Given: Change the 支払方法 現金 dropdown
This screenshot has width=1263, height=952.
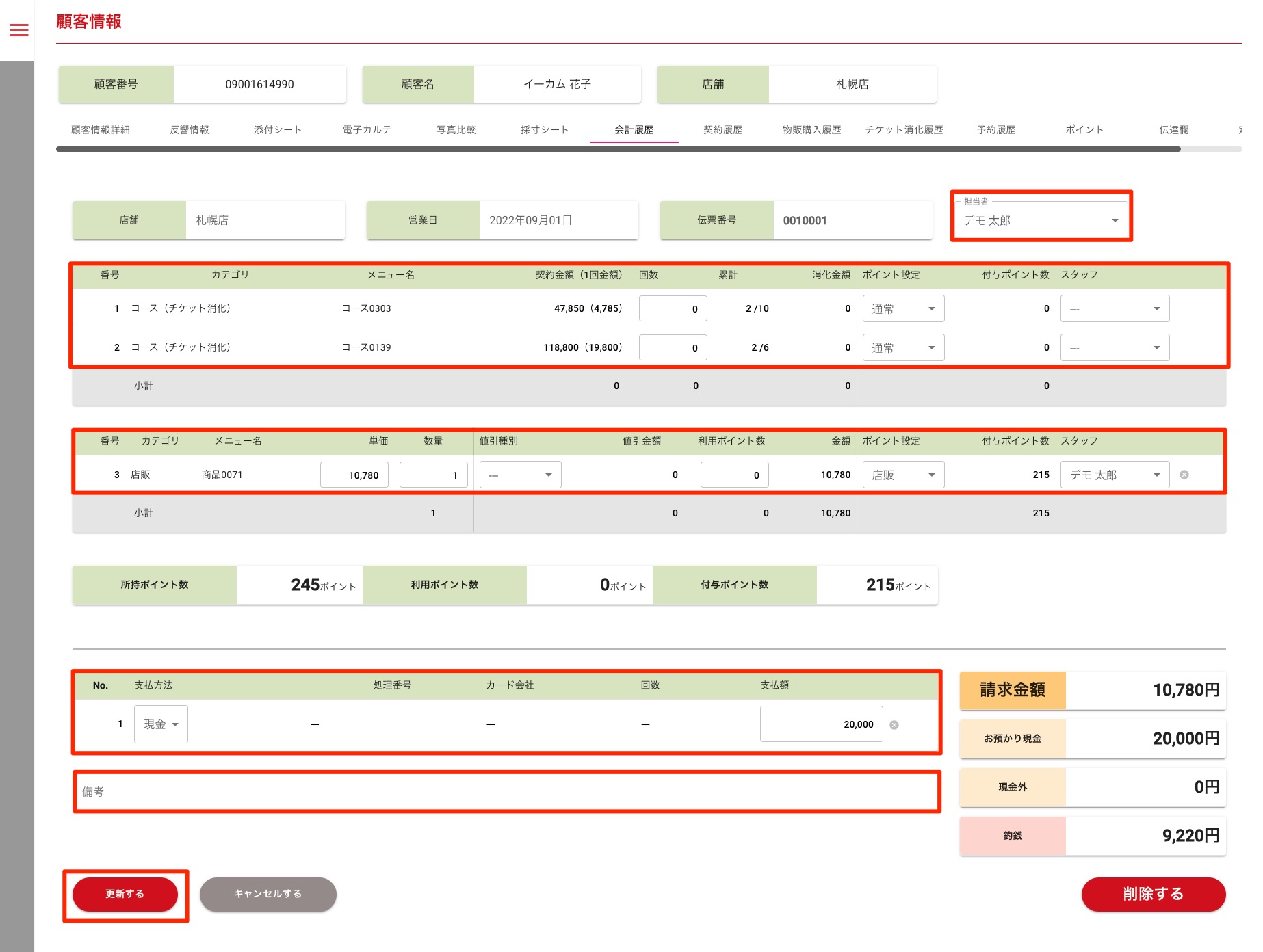Looking at the screenshot, I should pyautogui.click(x=161, y=724).
